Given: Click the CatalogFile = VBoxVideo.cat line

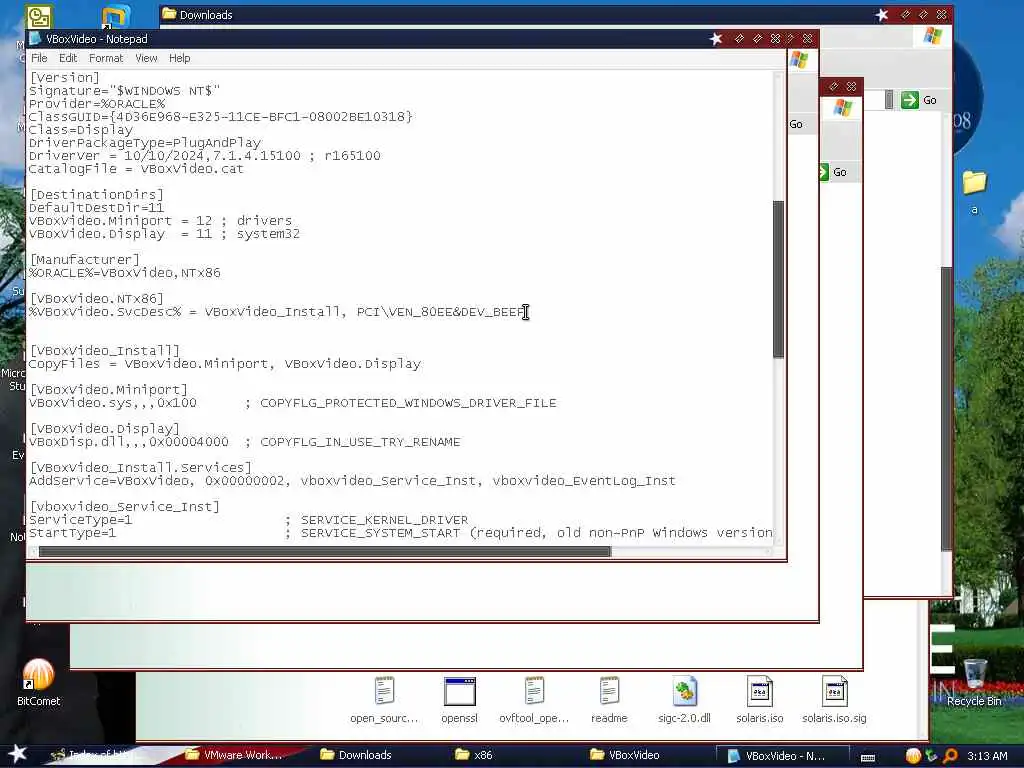Looking at the screenshot, I should click(x=136, y=169).
